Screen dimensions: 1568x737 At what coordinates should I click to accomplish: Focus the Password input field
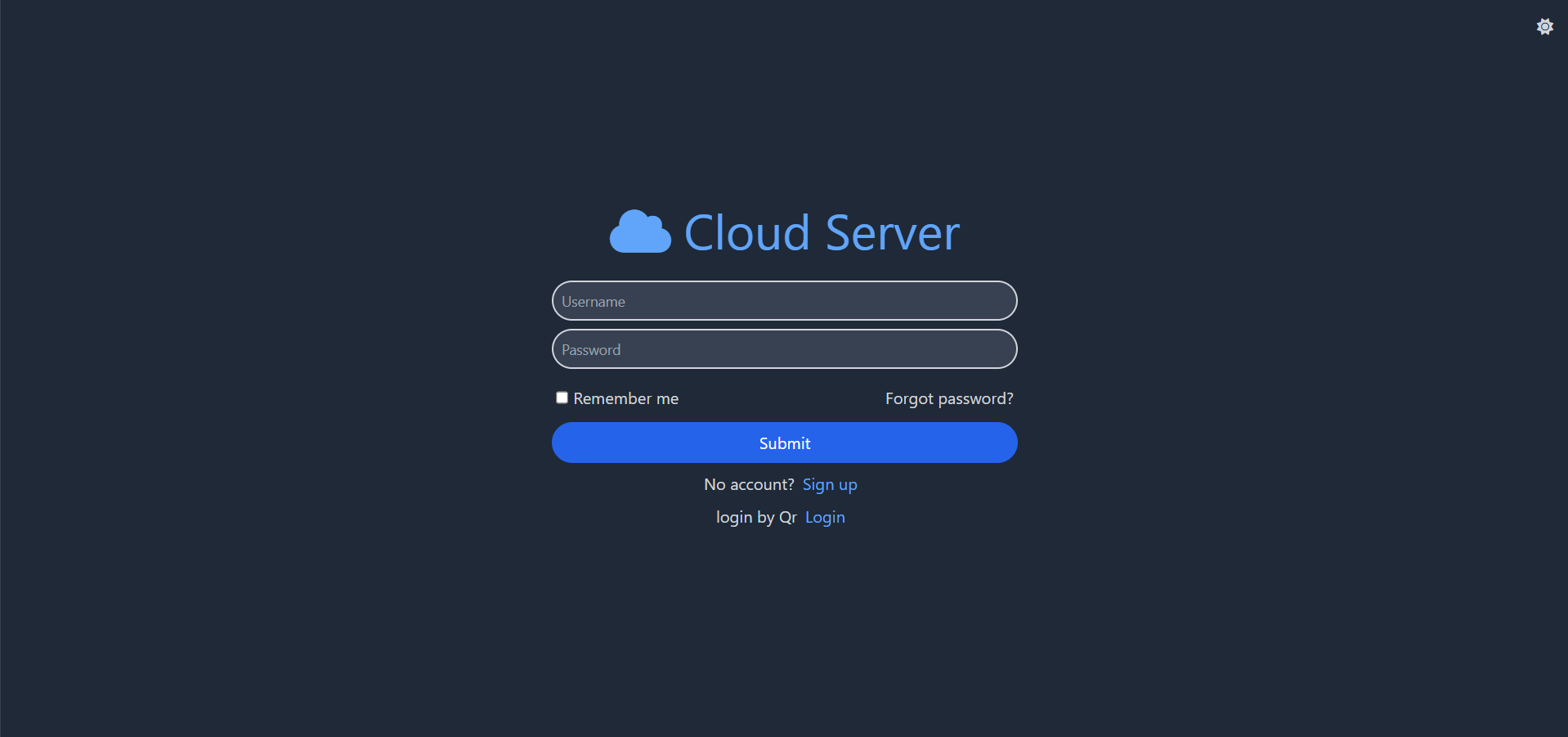click(x=784, y=349)
